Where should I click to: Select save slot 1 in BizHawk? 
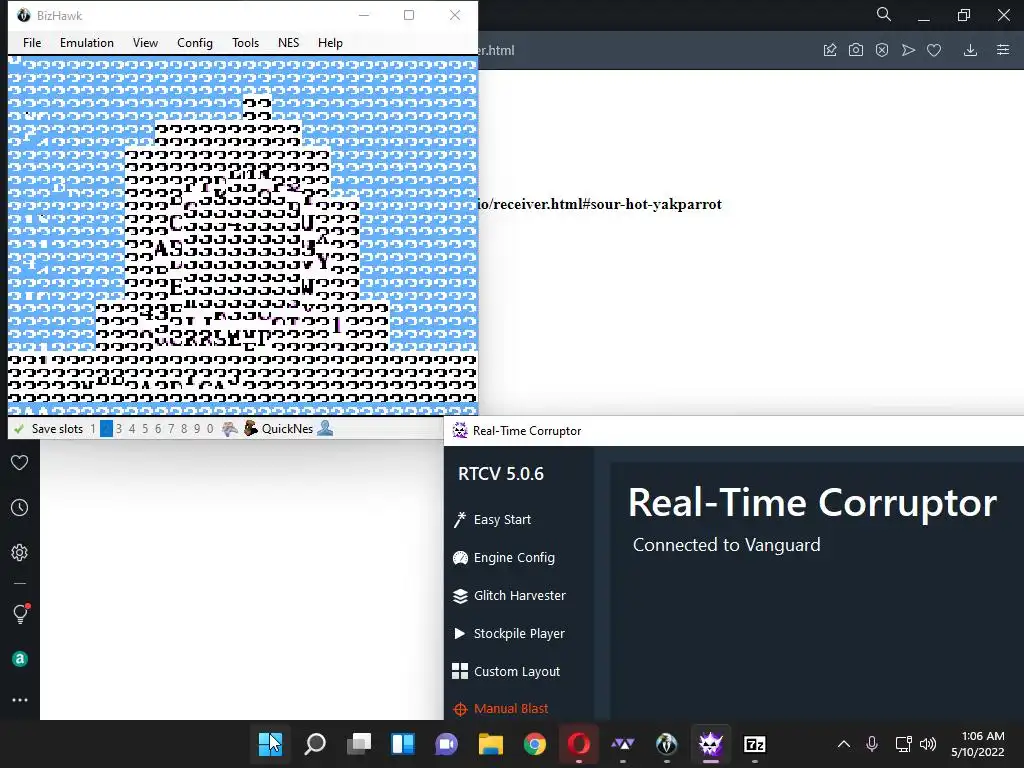pyautogui.click(x=93, y=428)
